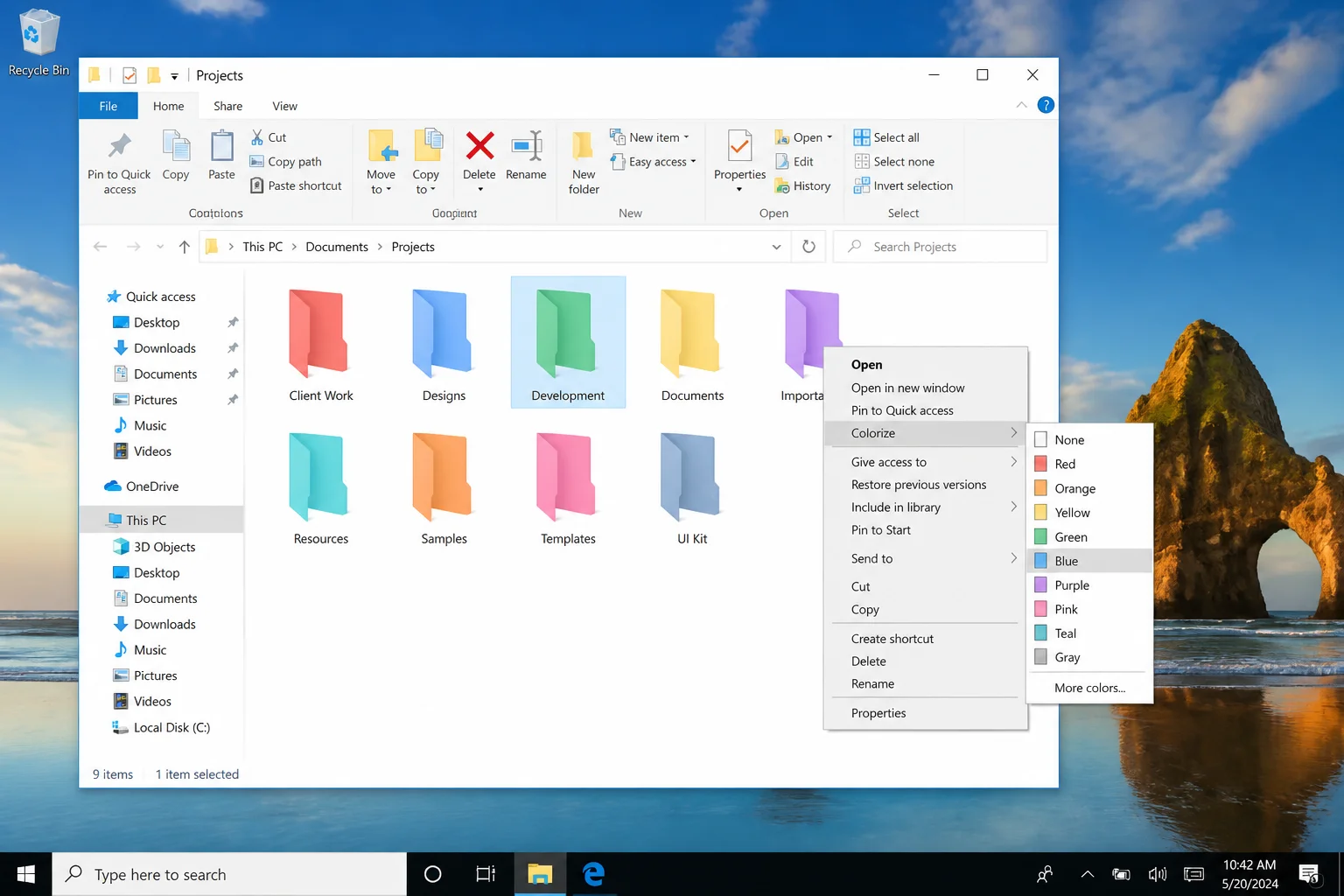The image size is (1344, 896).
Task: Click Copy path in ribbon
Action: (x=286, y=162)
